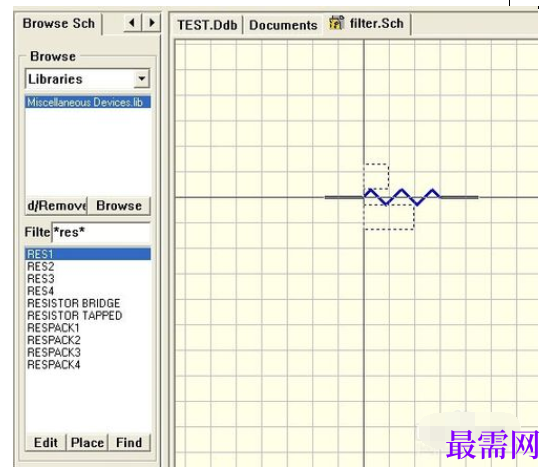Image resolution: width=558 pixels, height=476 pixels.
Task: Switch to the TEST.Ddb tab
Action: [x=207, y=25]
